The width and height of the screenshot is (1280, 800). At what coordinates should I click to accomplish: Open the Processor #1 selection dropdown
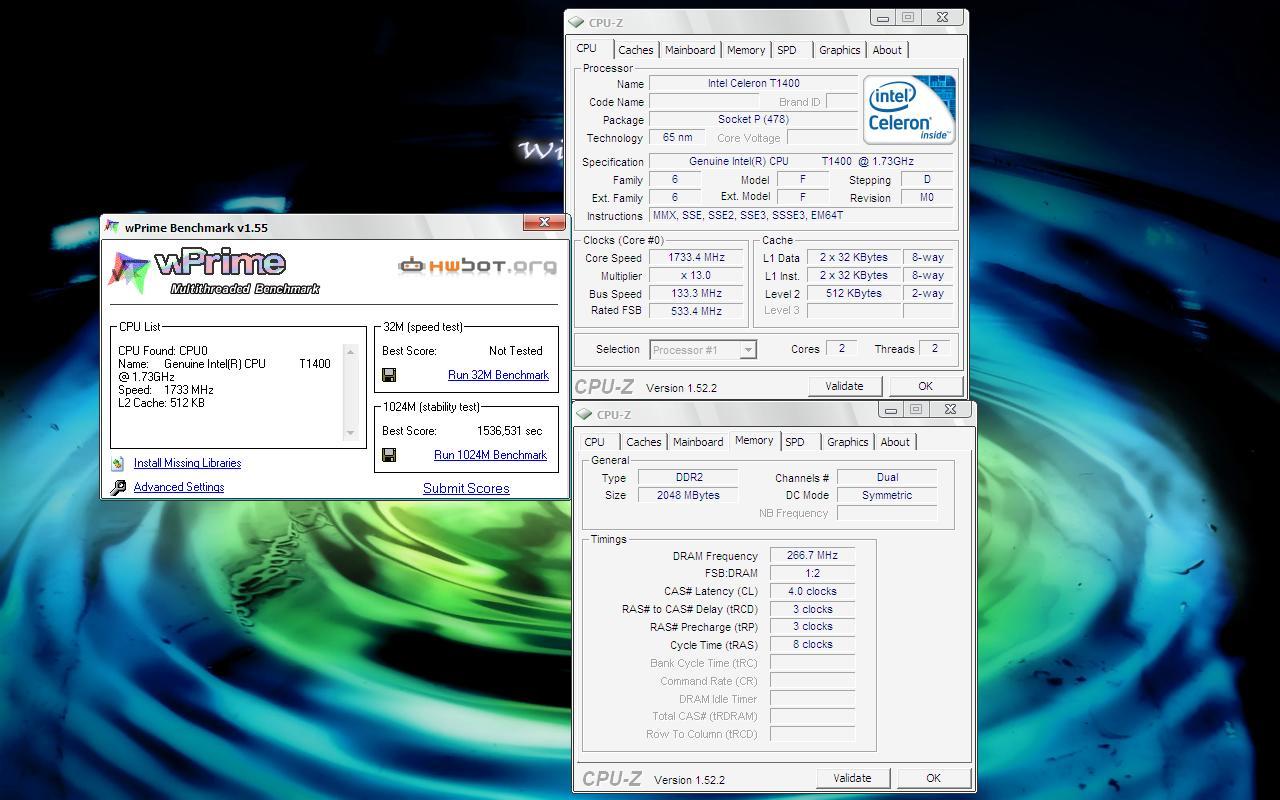(x=748, y=350)
